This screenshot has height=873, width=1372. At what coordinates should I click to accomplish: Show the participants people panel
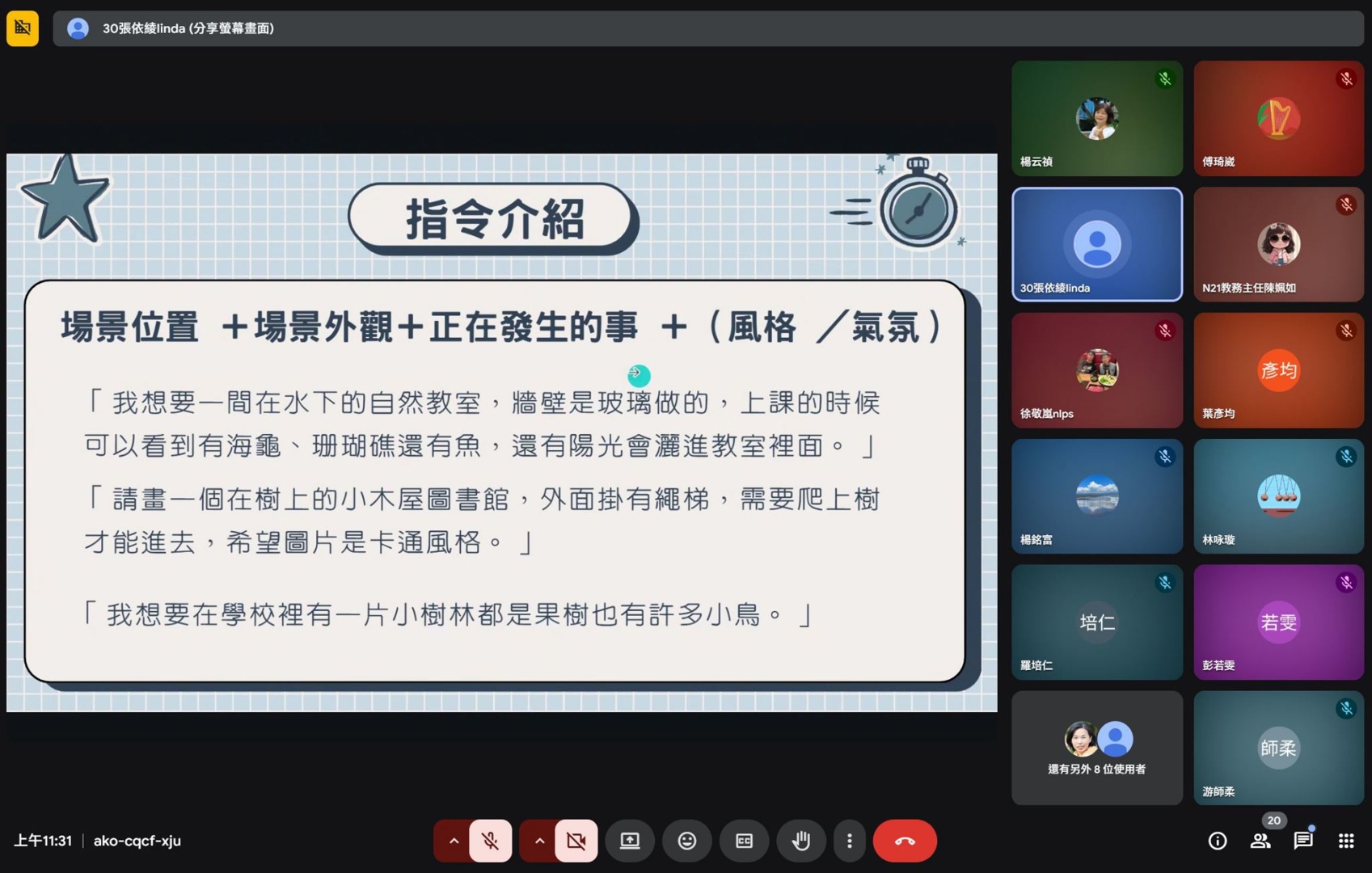coord(1260,841)
